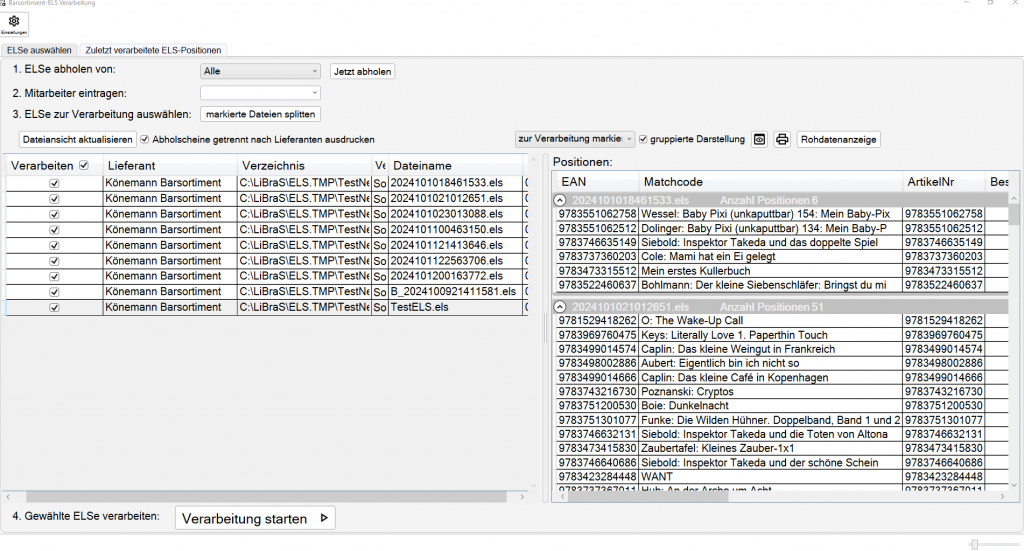Click the print preview eye icon
This screenshot has height=551, width=1024.
pyautogui.click(x=760, y=139)
